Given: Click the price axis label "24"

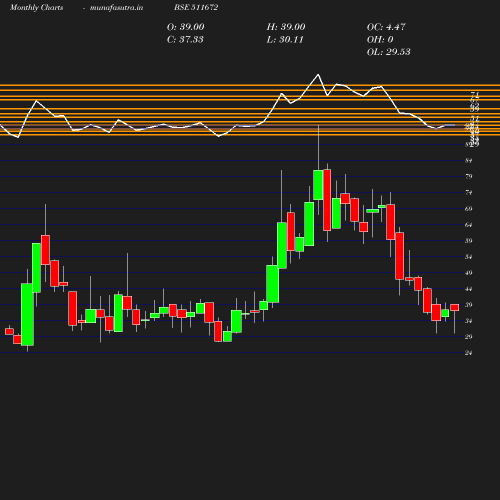Looking at the screenshot, I should tap(469, 353).
